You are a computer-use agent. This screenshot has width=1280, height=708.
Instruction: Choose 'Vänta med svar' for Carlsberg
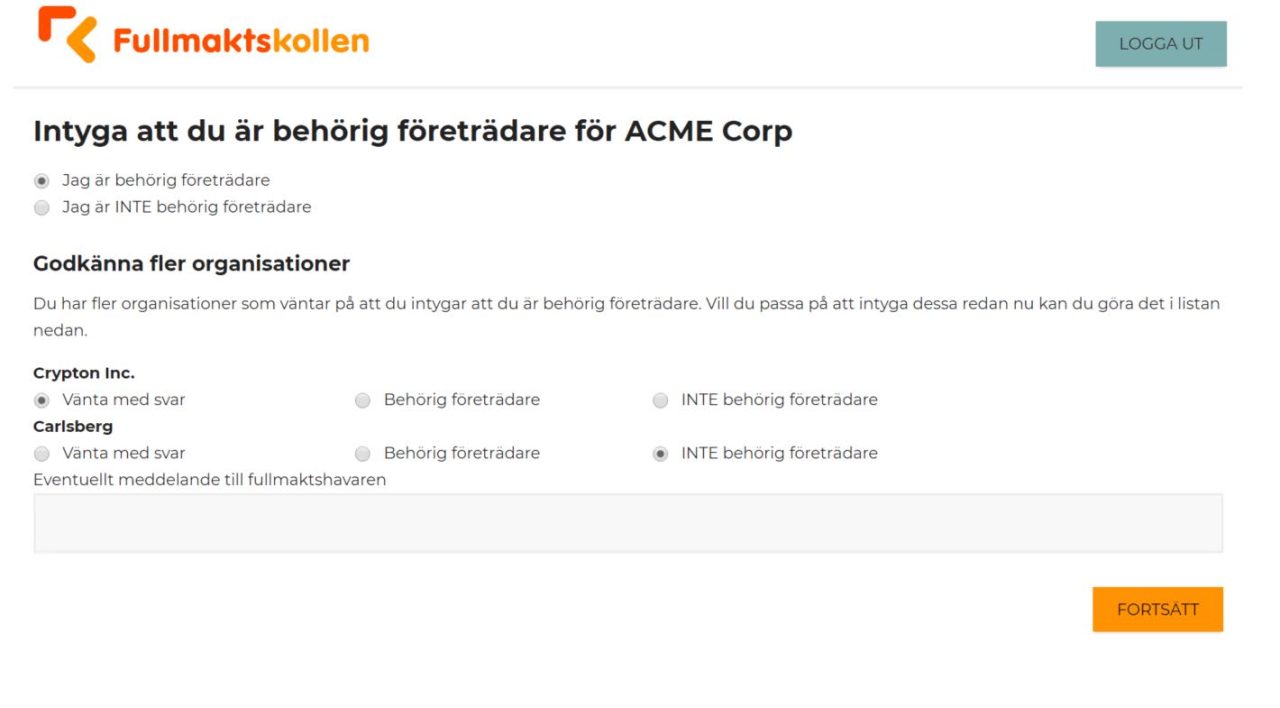coord(42,453)
